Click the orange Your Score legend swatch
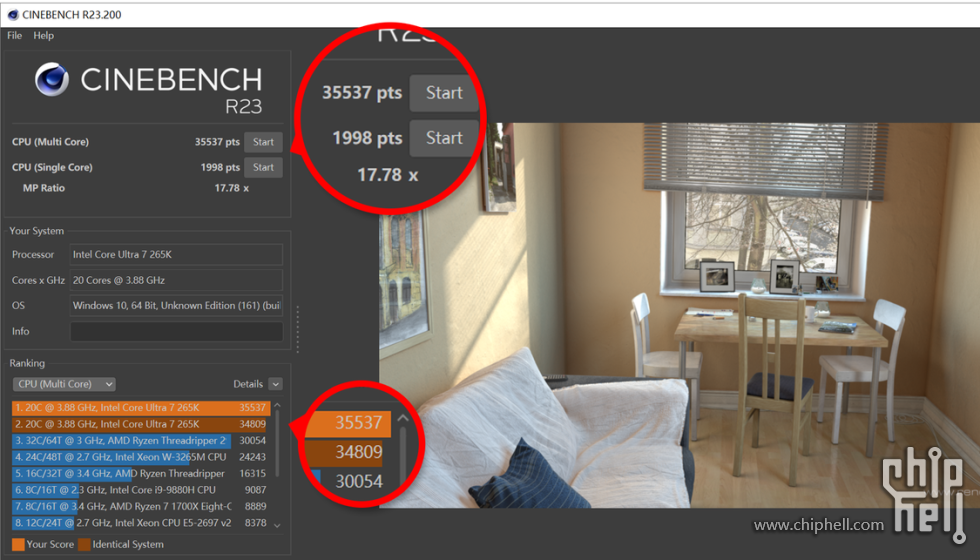The height and width of the screenshot is (560, 980). click(18, 544)
